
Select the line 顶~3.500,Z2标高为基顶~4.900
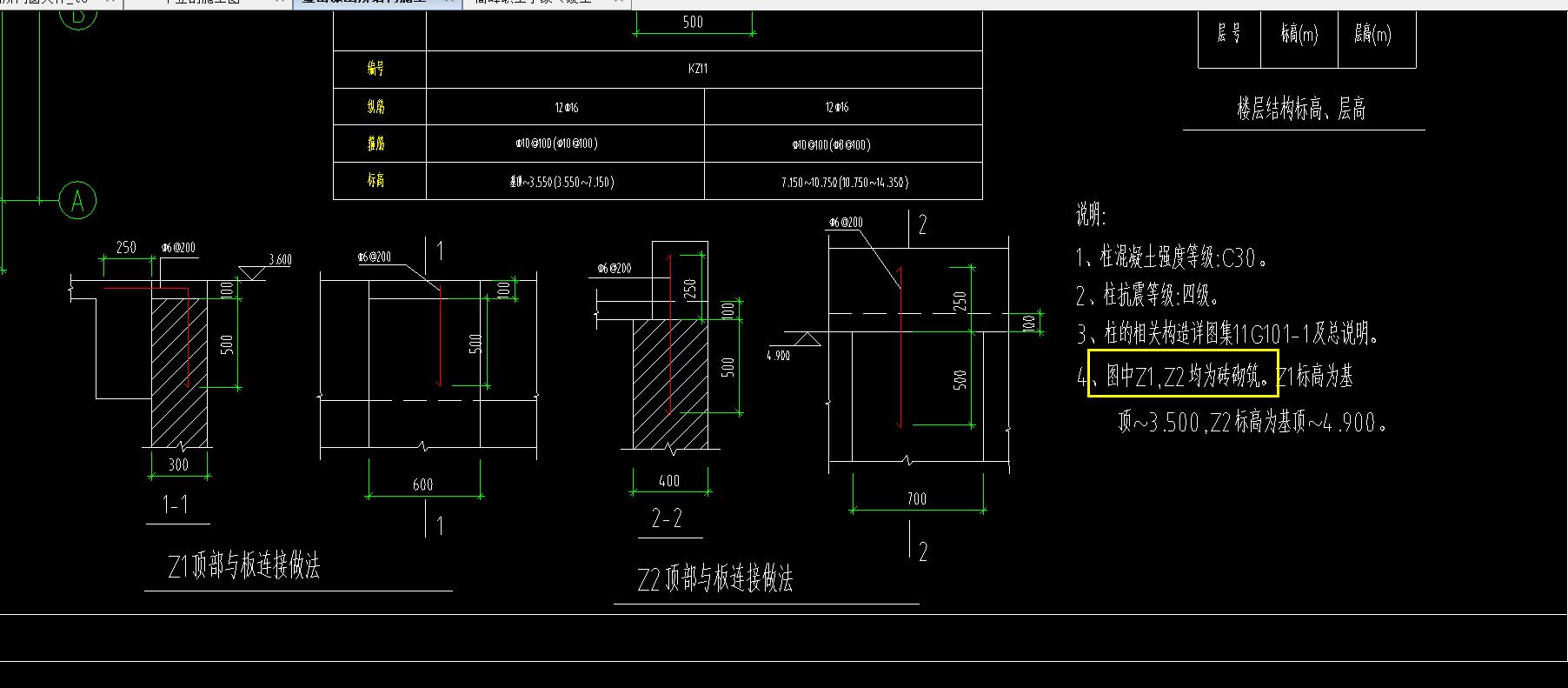click(1252, 423)
